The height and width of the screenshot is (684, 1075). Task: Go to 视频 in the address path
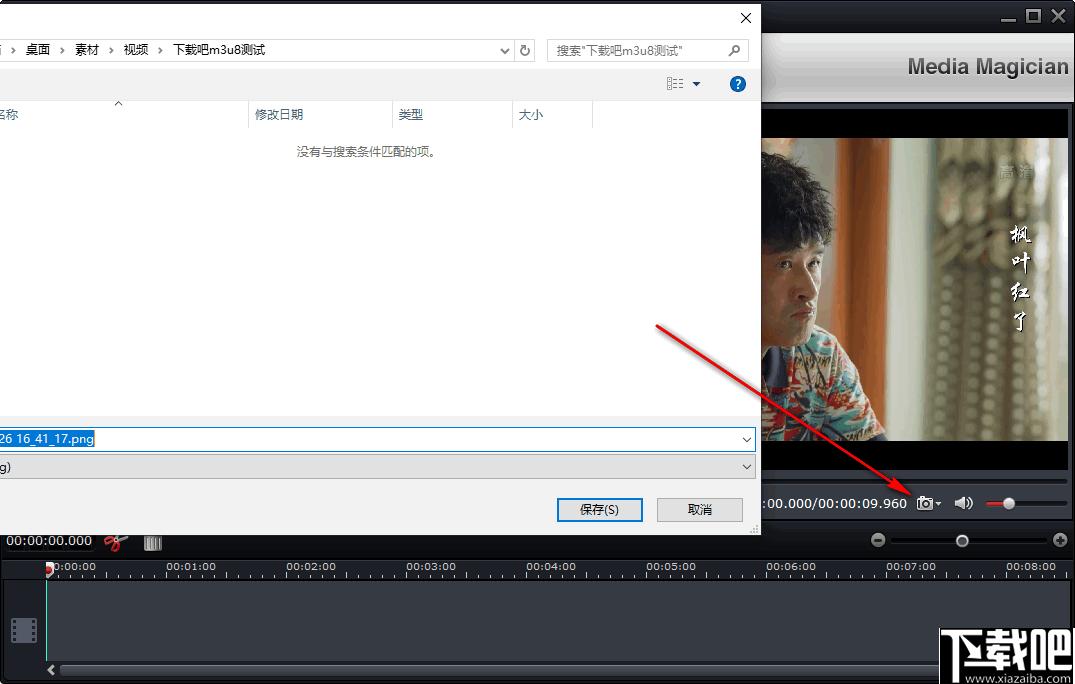point(136,50)
